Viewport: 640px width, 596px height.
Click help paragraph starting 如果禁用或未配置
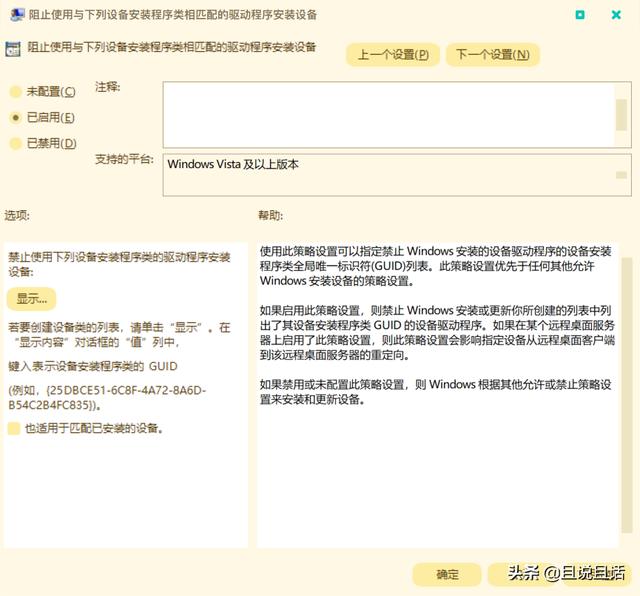click(435, 391)
